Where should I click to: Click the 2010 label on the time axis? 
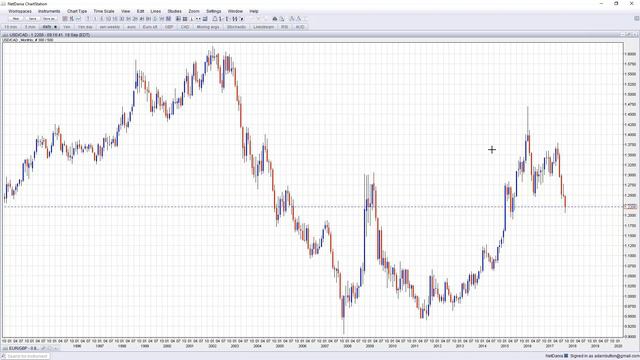392,346
